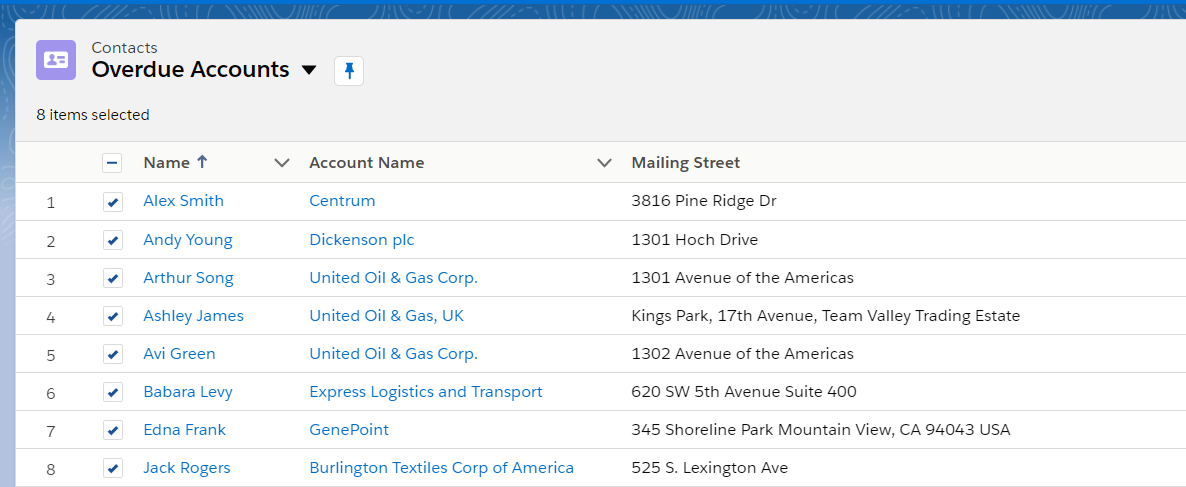Click the address 3816 Pine Ridge Dr
This screenshot has width=1186, height=487.
[x=704, y=201]
